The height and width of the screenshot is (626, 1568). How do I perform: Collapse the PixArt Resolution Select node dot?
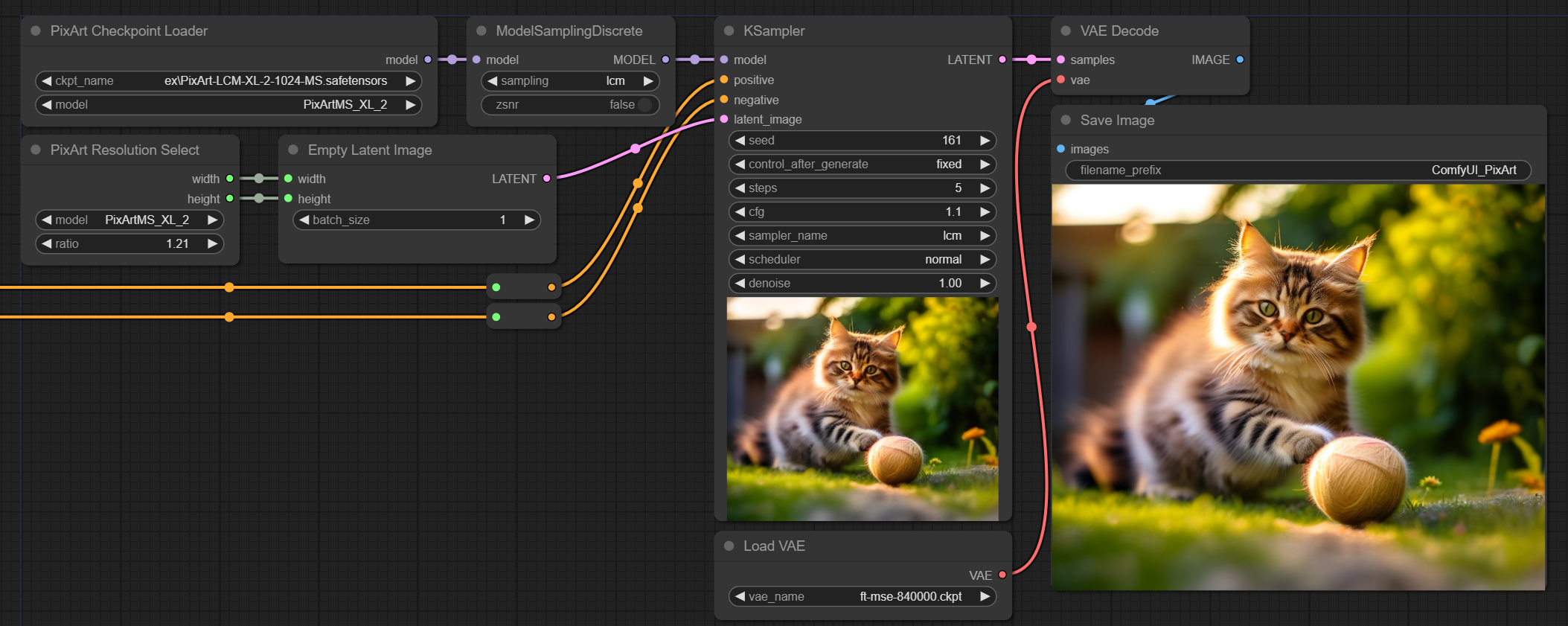coord(36,150)
